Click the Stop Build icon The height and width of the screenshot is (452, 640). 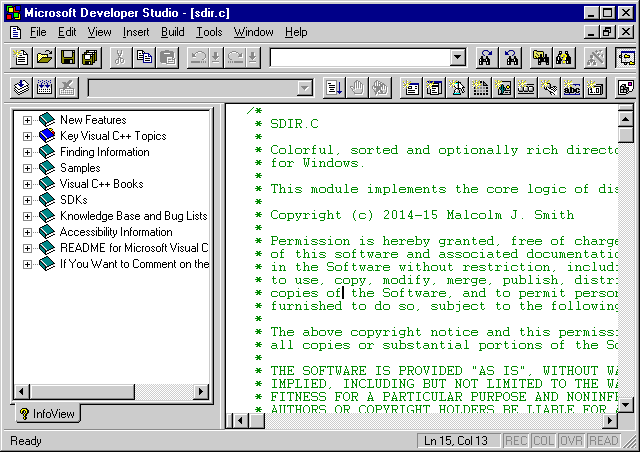click(67, 88)
